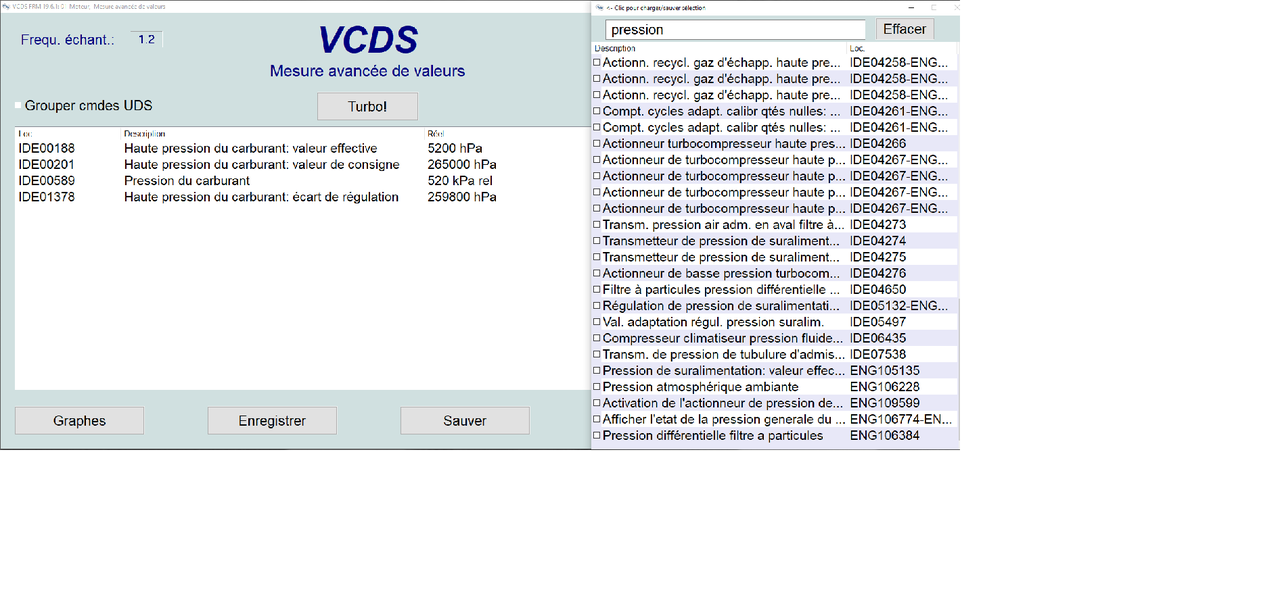Screen dimensions: 1280x600
Task: Tick Val. adaptation régul. pression suralim. checkbox
Action: tap(597, 322)
